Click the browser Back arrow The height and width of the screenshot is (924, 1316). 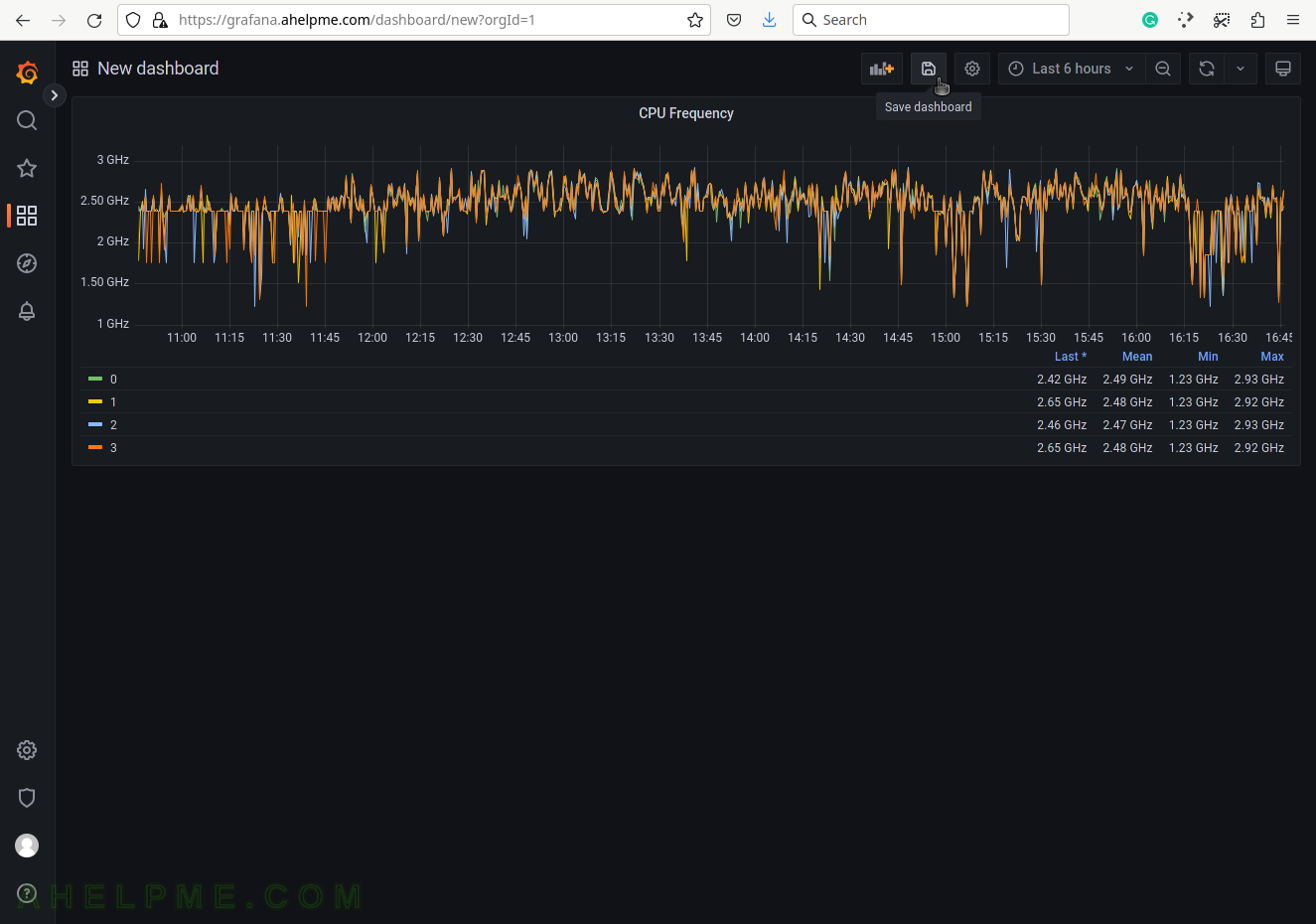tap(23, 20)
